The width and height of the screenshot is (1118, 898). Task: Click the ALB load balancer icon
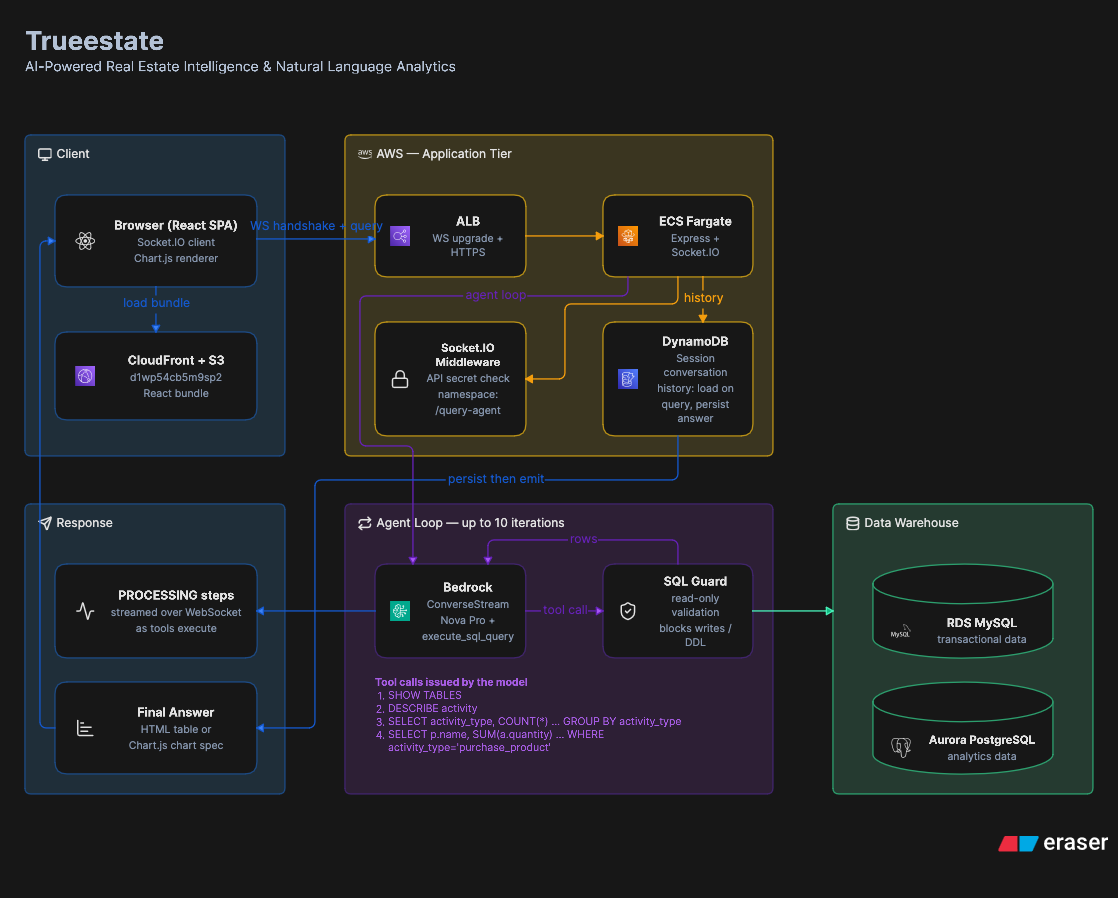pyautogui.click(x=400, y=236)
